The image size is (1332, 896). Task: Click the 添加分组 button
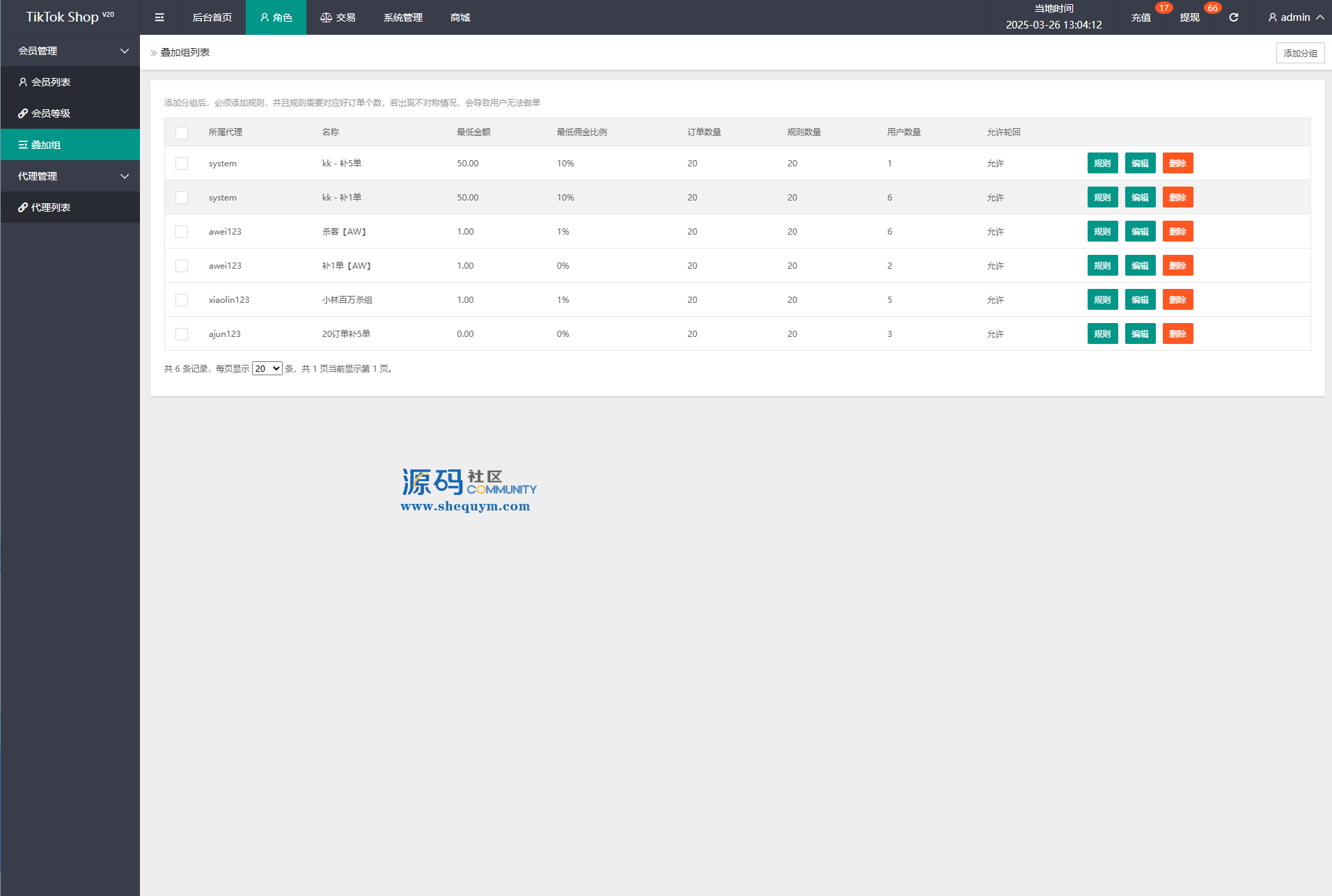coord(1299,53)
